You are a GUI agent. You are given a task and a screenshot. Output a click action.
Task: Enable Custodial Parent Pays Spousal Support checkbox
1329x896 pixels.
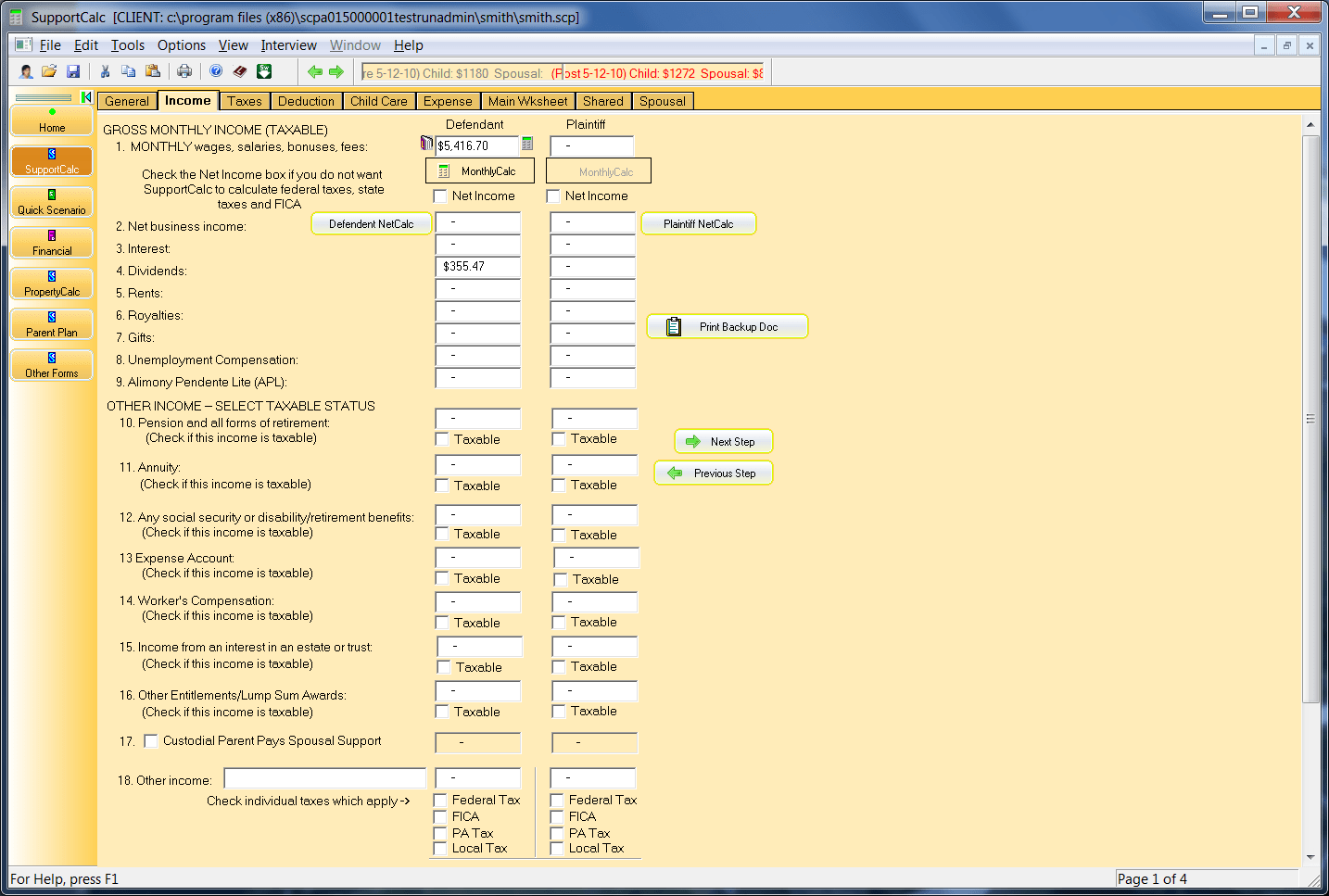(x=151, y=741)
